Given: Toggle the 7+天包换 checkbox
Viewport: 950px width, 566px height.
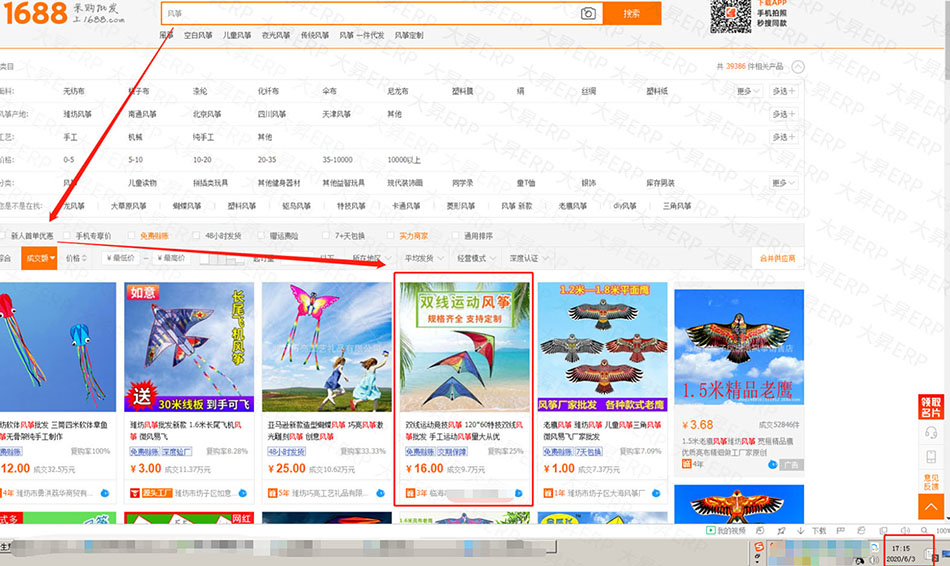Looking at the screenshot, I should point(325,236).
